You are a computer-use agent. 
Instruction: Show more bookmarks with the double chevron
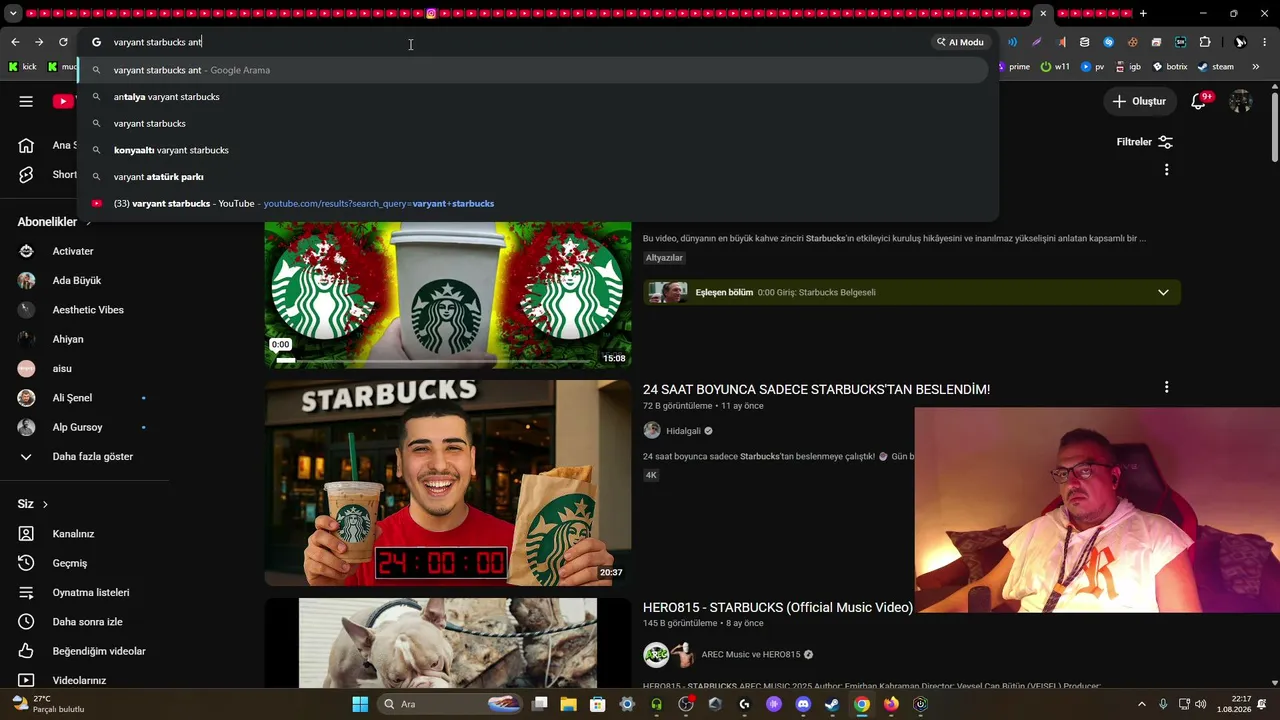[x=1256, y=67]
